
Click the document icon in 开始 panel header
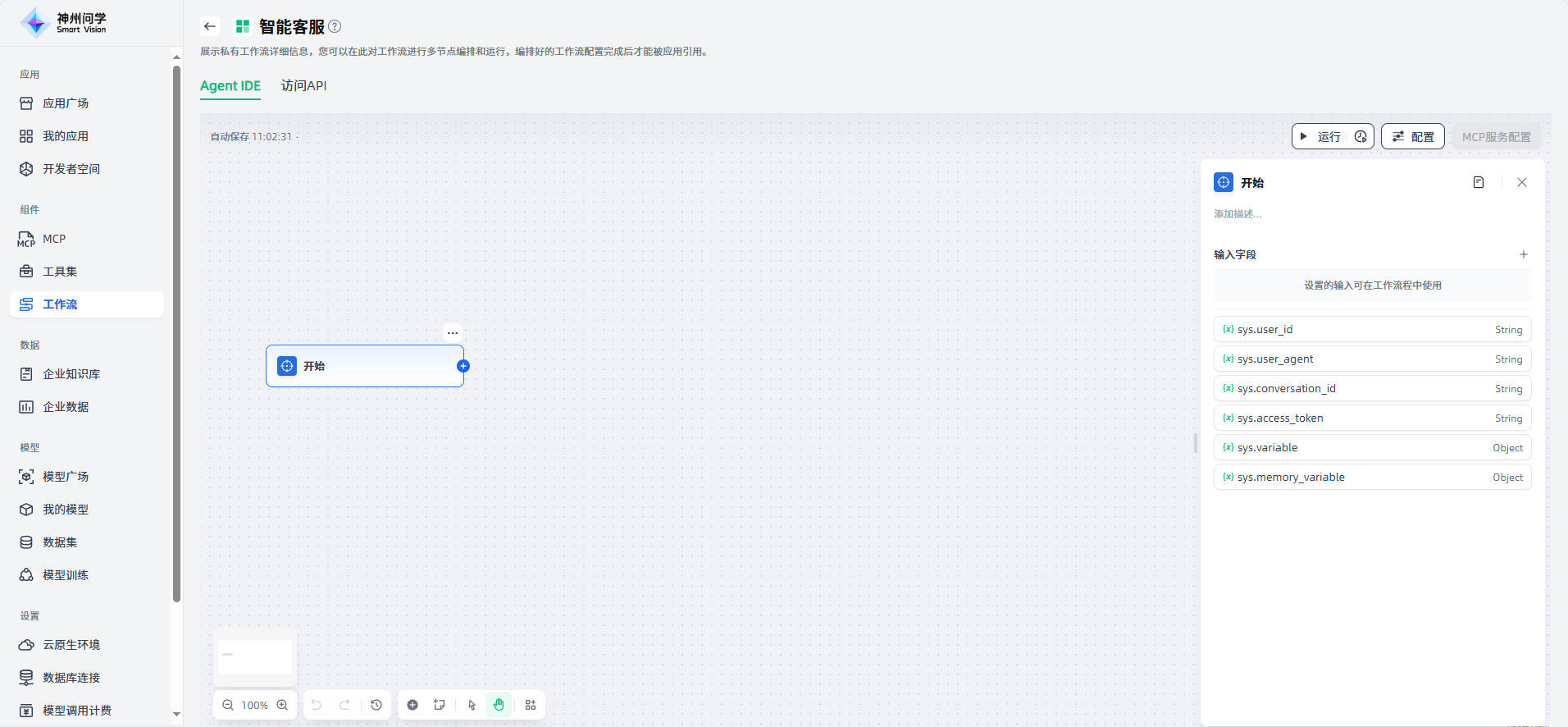pos(1479,182)
